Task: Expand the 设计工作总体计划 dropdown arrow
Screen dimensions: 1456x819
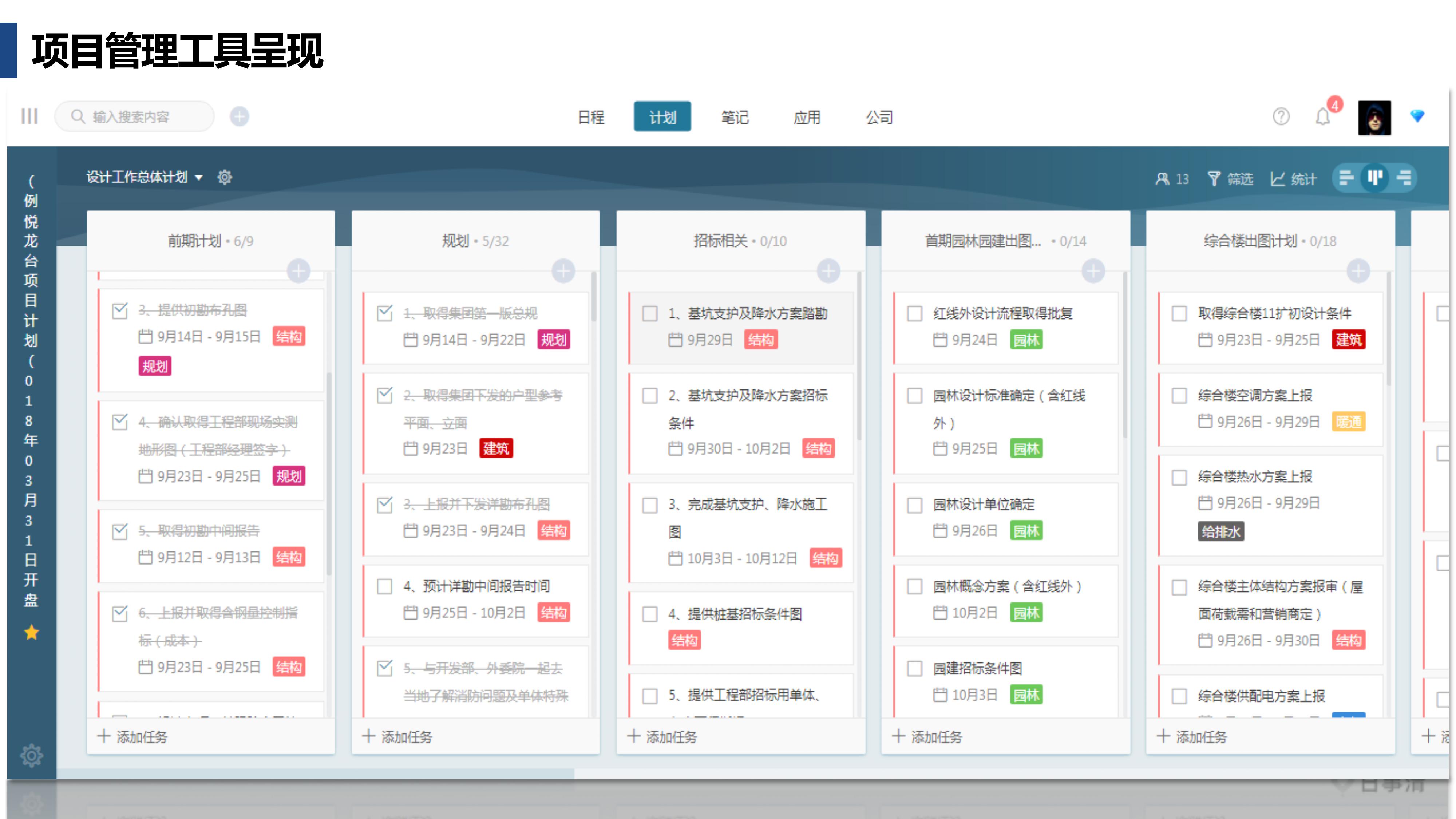Action: [198, 178]
